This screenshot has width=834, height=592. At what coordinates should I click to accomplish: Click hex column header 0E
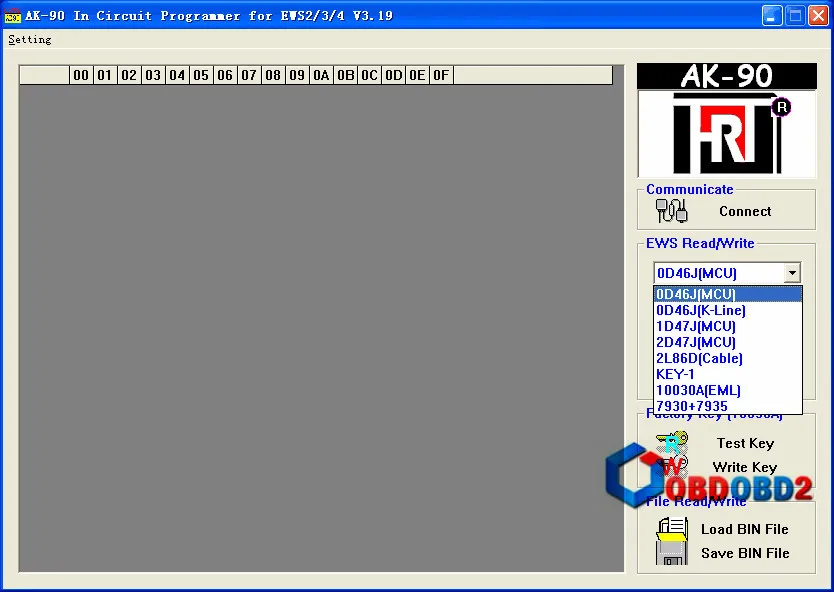click(x=417, y=75)
